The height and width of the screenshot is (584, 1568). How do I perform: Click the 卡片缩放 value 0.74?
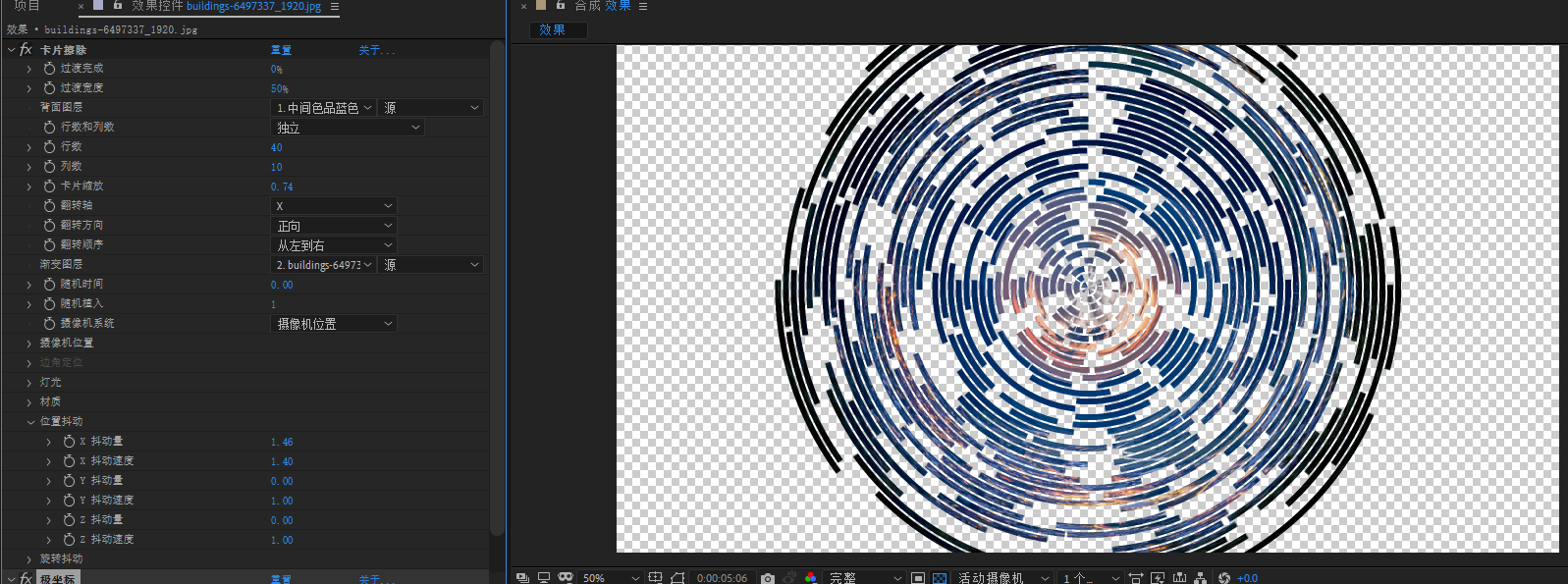(282, 186)
